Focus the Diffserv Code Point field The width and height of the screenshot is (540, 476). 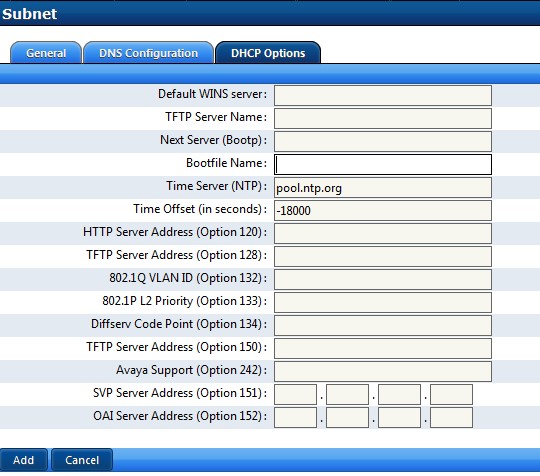[383, 325]
